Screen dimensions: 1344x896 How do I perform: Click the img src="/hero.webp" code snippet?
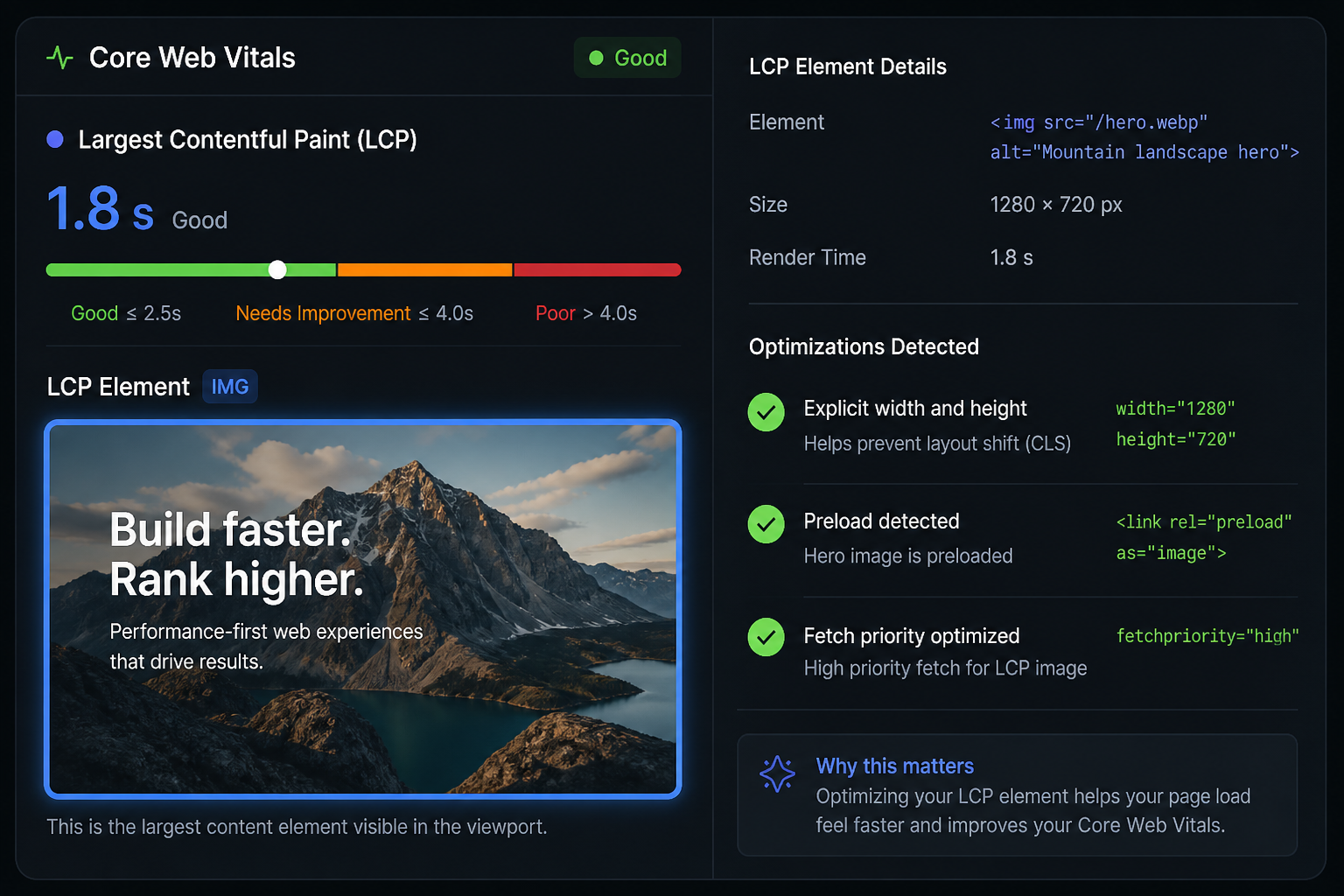pyautogui.click(x=1099, y=122)
